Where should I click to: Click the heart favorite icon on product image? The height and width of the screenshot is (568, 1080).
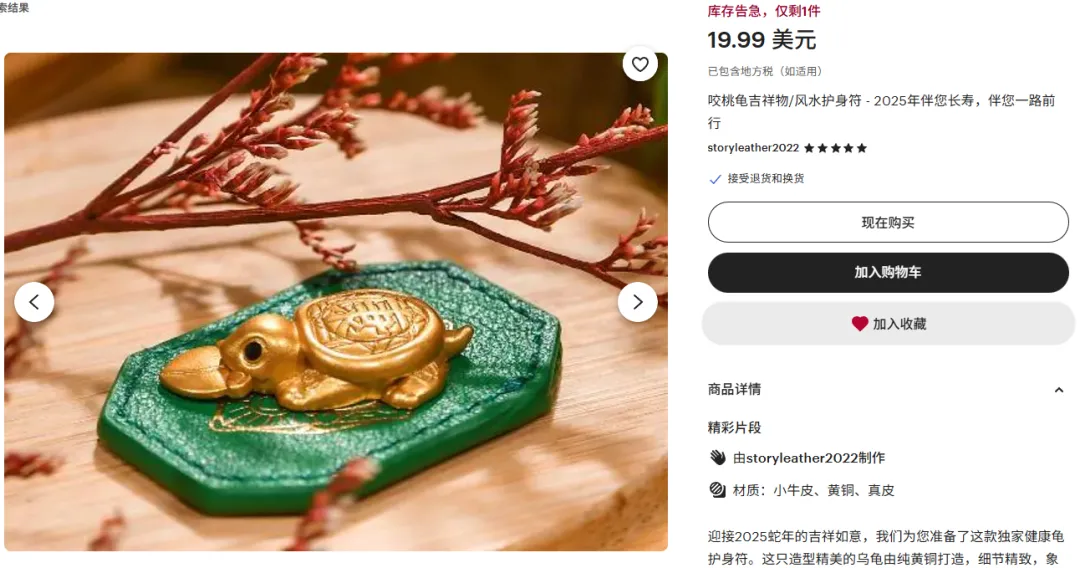pos(640,64)
